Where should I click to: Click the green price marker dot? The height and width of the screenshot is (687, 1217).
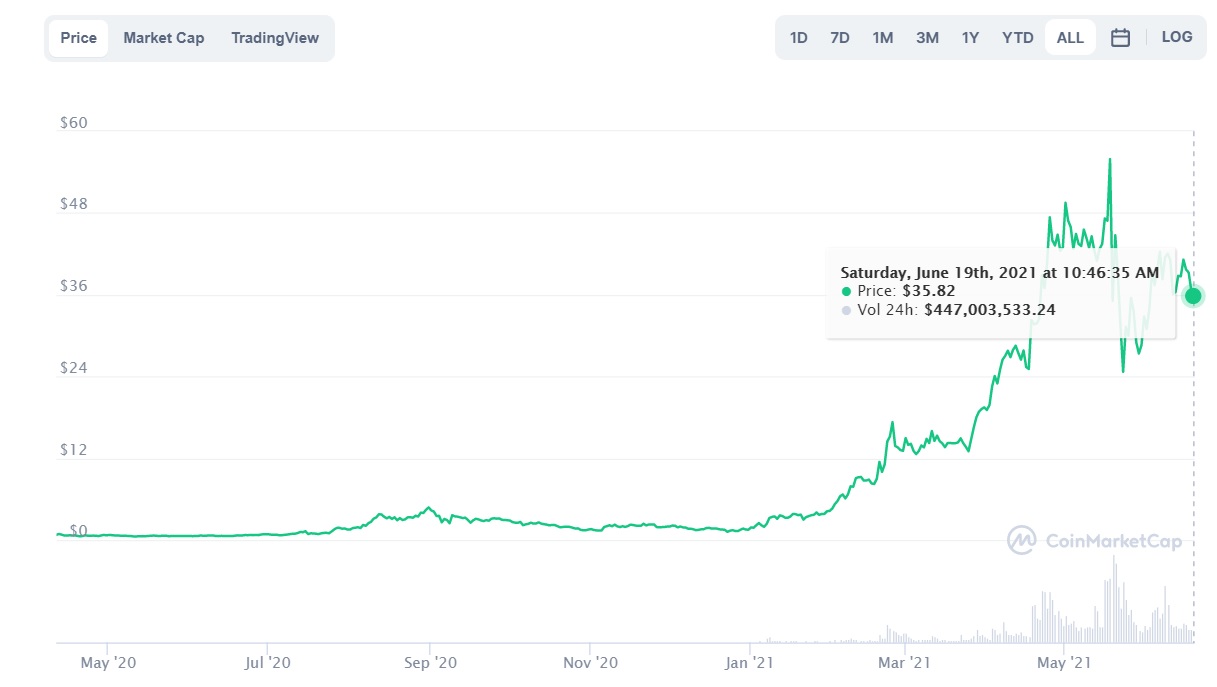point(1193,295)
